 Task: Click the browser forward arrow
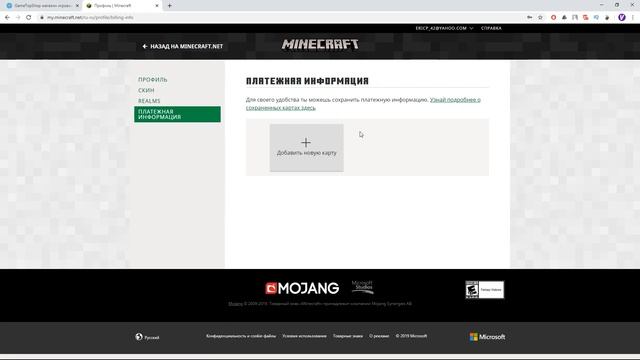pos(18,18)
